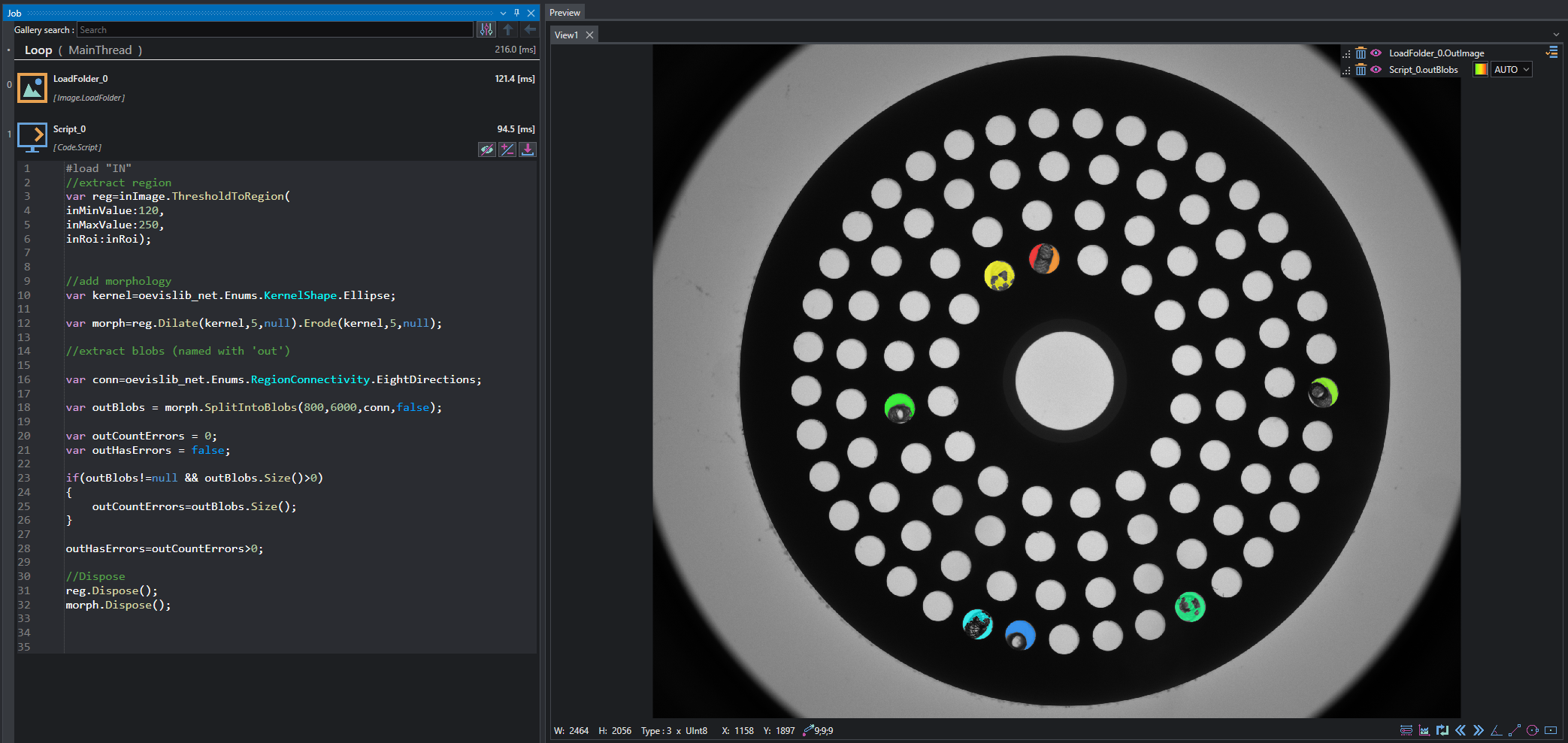
Task: Open the gallery filter settings sliders icon
Action: [x=486, y=29]
